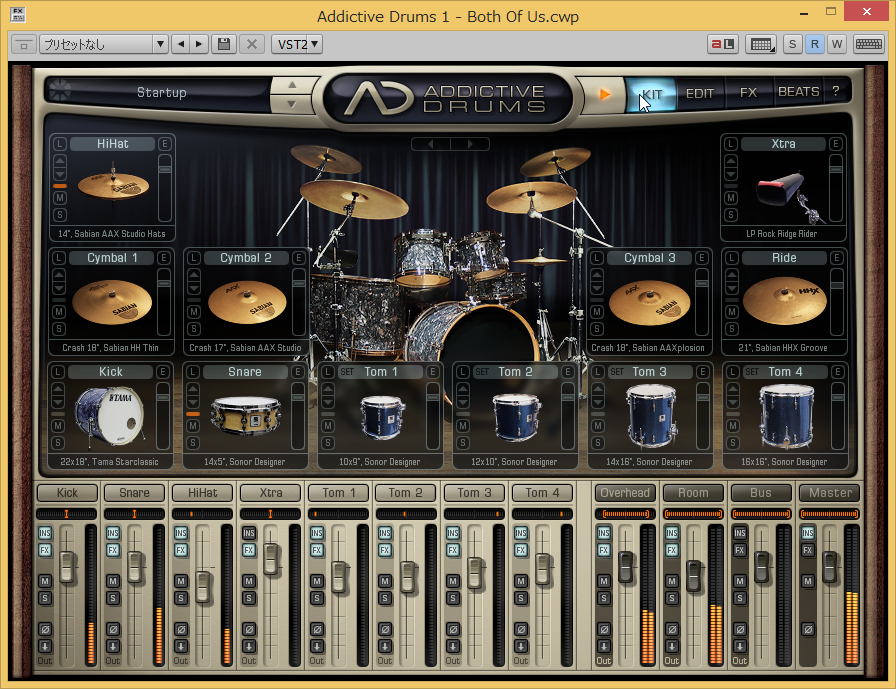Open Kick channel FX button
Viewport: 896px width, 689px height.
[45, 550]
